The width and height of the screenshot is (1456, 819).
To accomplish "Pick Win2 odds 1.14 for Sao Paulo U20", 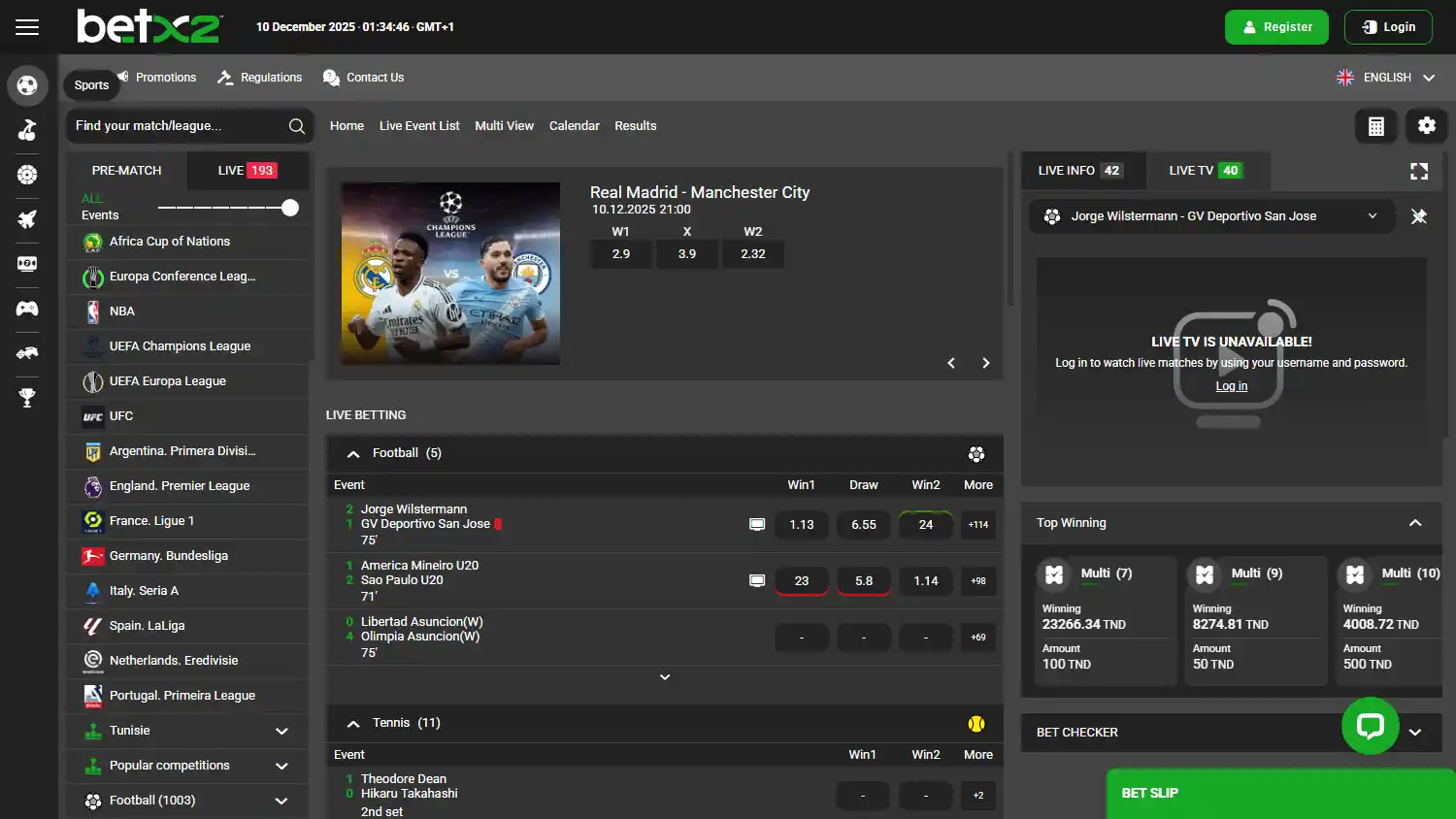I will click(926, 581).
